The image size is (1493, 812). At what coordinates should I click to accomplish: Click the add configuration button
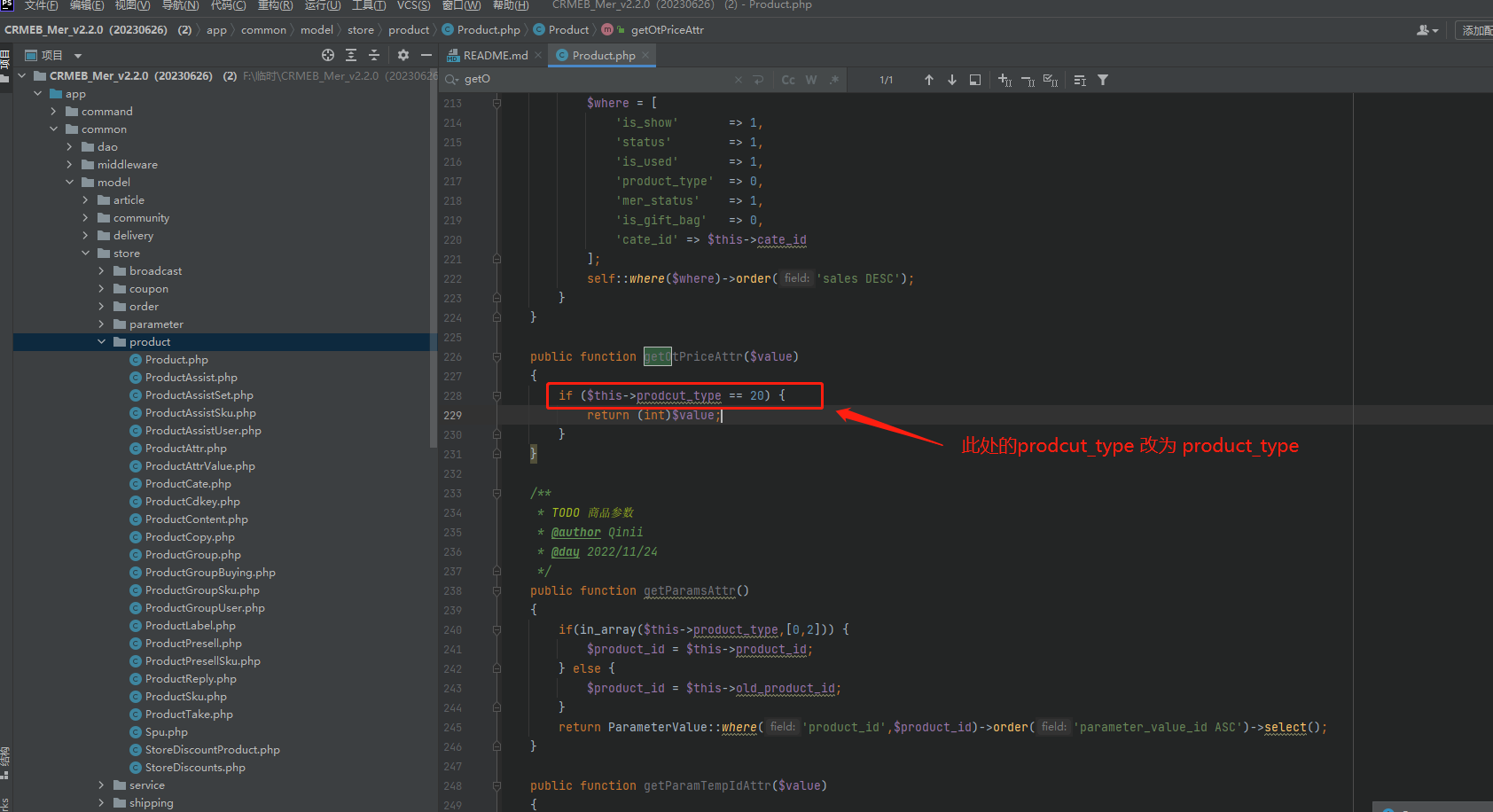pos(1476,30)
